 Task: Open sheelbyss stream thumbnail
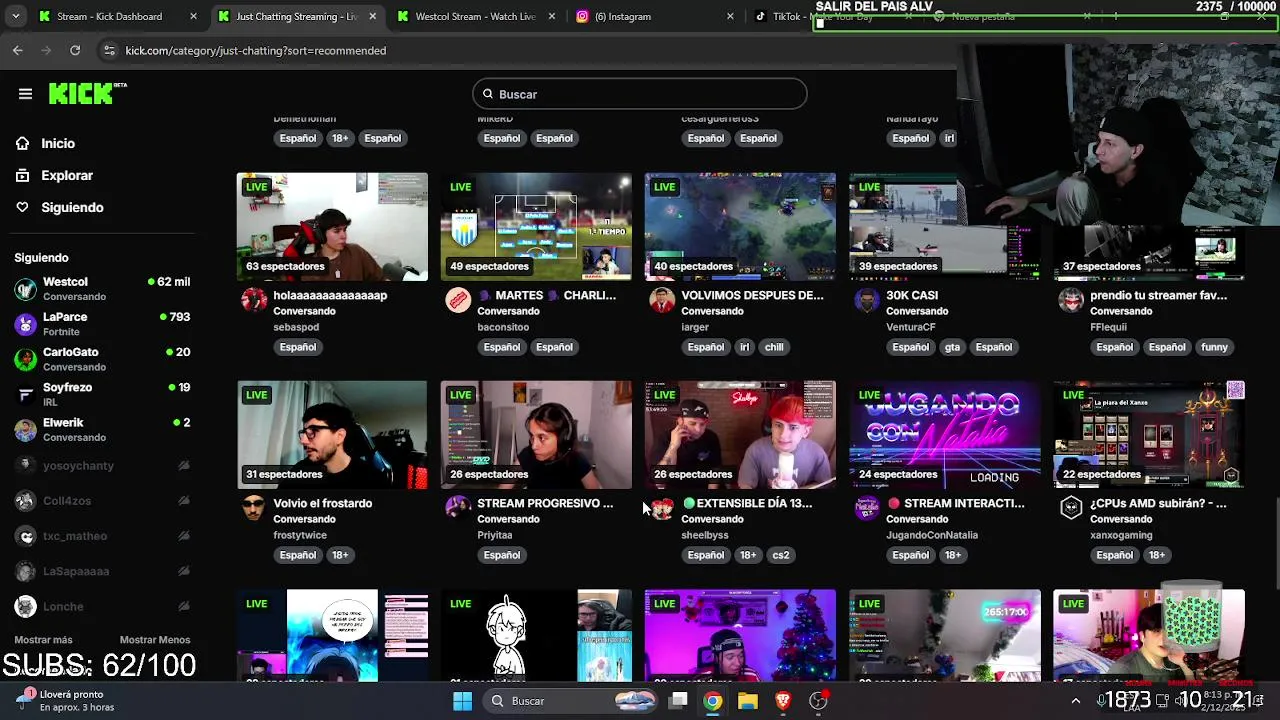(740, 435)
